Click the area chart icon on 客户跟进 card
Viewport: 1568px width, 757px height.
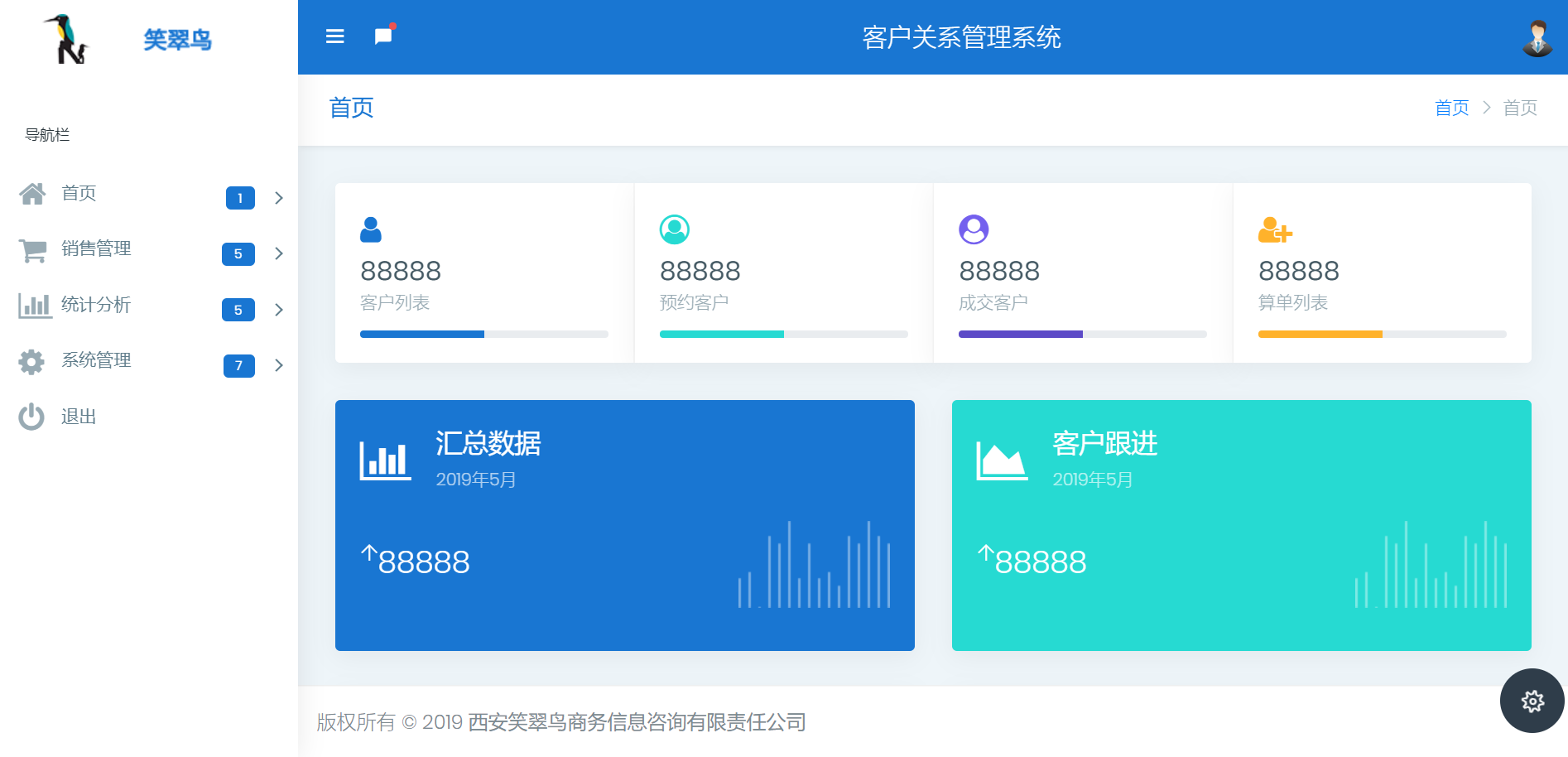click(x=1002, y=460)
